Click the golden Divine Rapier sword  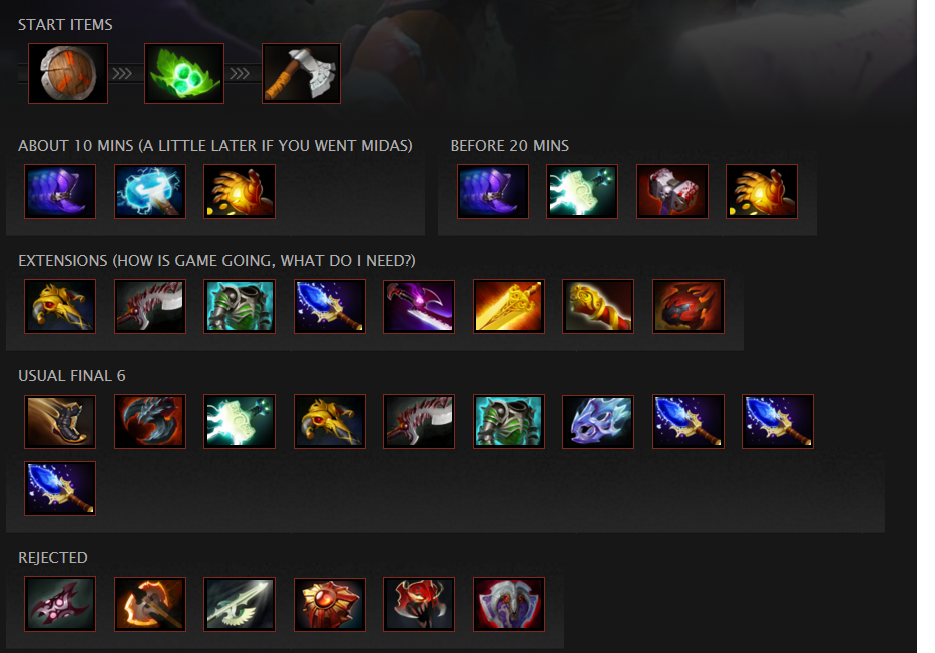tap(509, 307)
